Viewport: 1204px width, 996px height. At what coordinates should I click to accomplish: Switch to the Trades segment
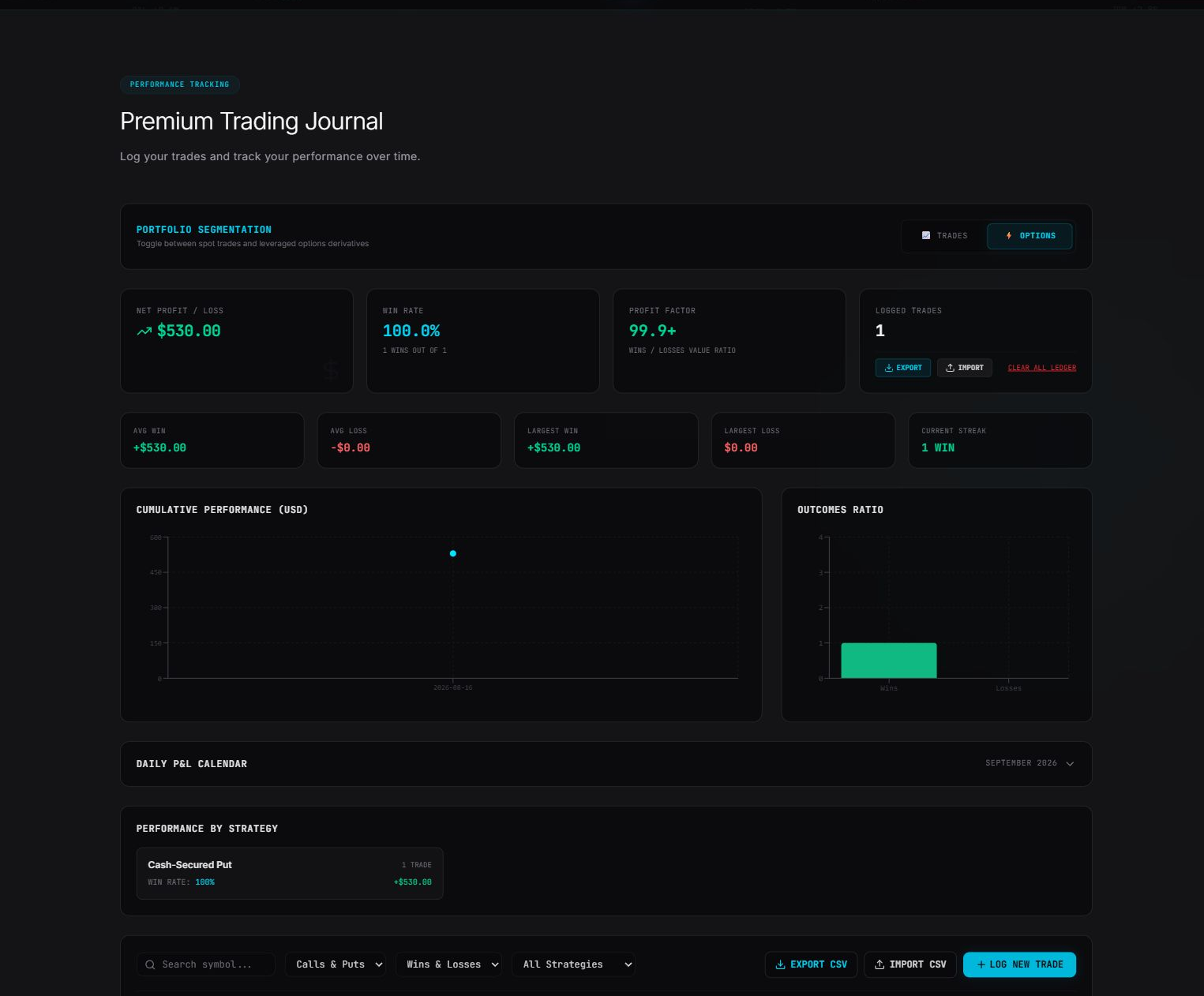[944, 236]
